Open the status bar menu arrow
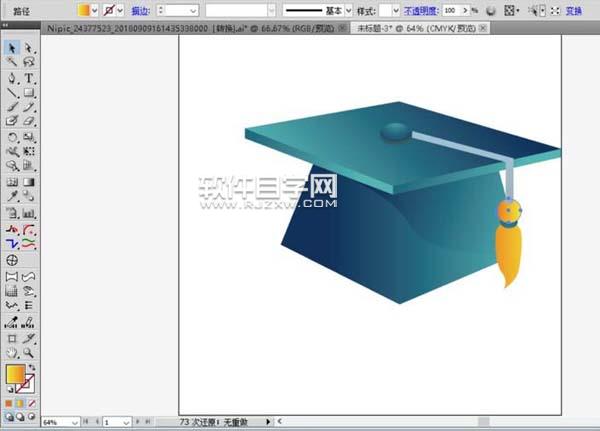Screen dimensions: 600x431 [x=268, y=422]
